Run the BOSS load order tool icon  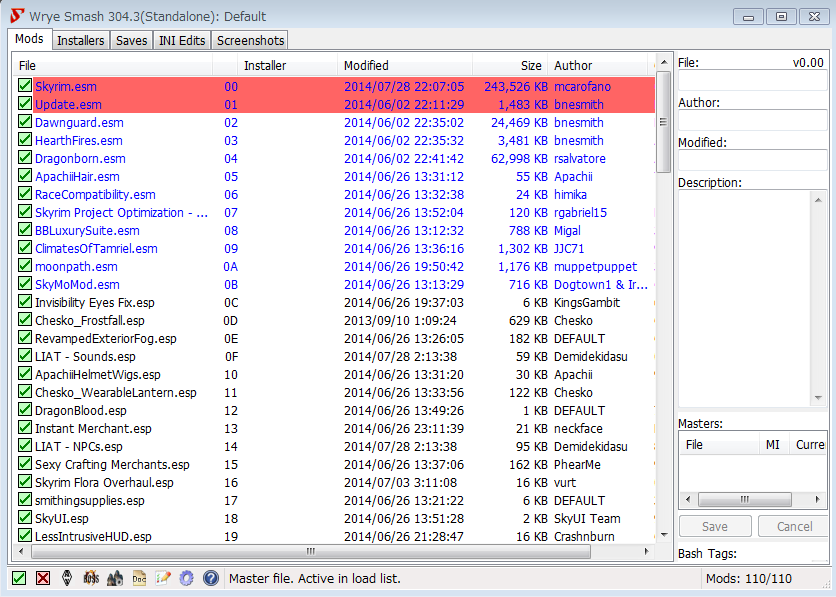pos(91,578)
